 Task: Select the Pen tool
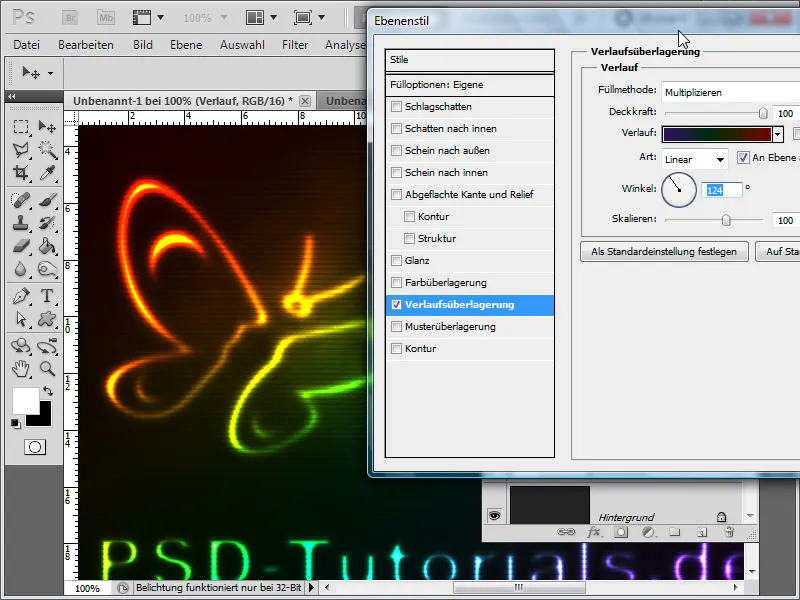click(21, 296)
